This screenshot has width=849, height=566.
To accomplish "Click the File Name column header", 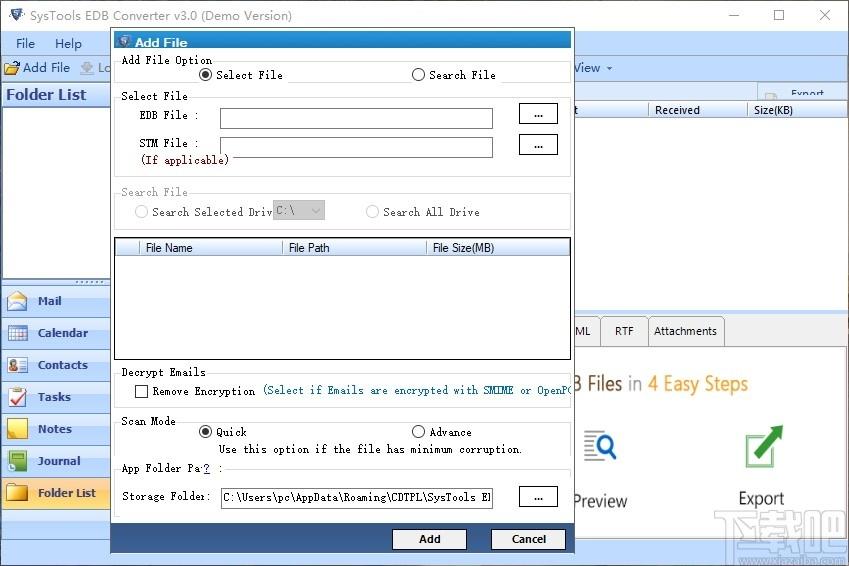I will coord(211,248).
